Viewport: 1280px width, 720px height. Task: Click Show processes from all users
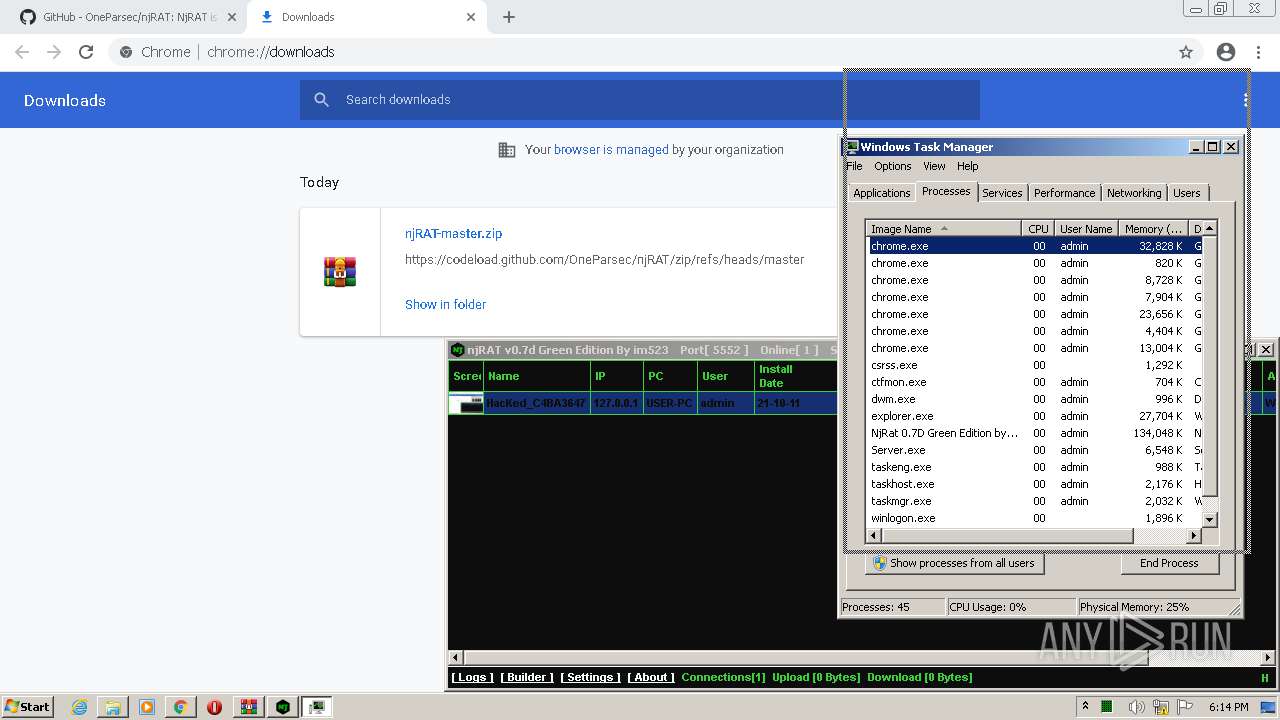coord(954,563)
